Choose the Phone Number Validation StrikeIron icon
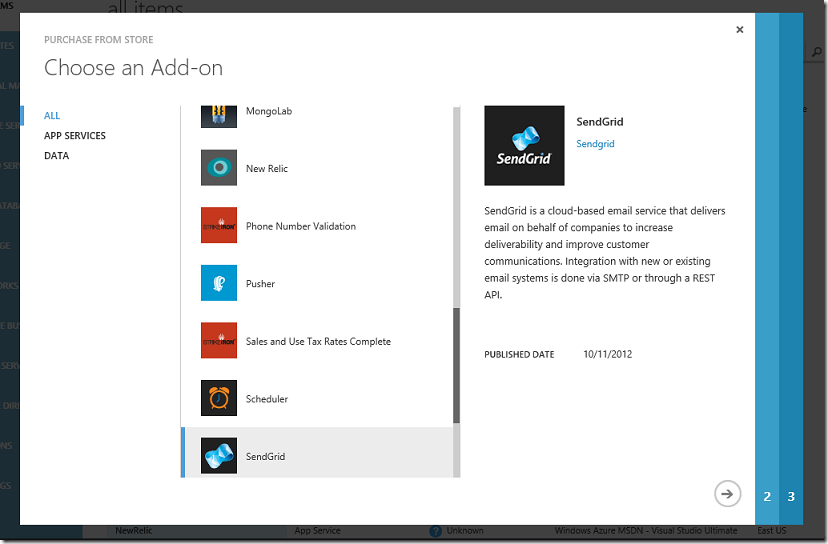Viewport: 828px width, 544px height. click(219, 225)
